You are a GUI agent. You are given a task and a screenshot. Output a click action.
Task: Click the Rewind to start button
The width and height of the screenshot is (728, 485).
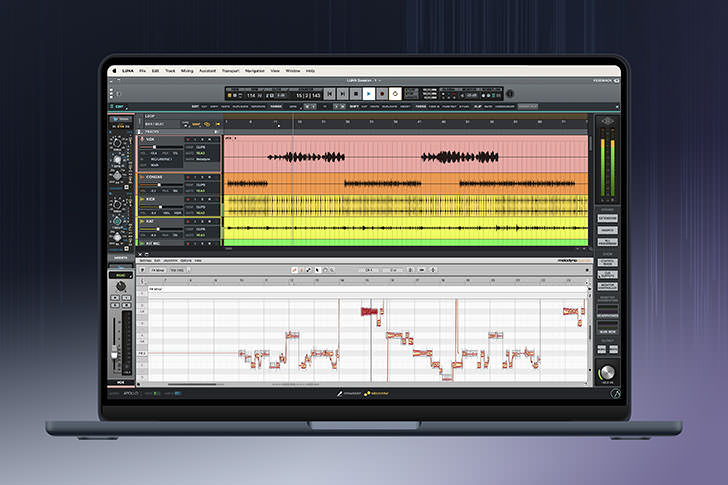coord(330,94)
